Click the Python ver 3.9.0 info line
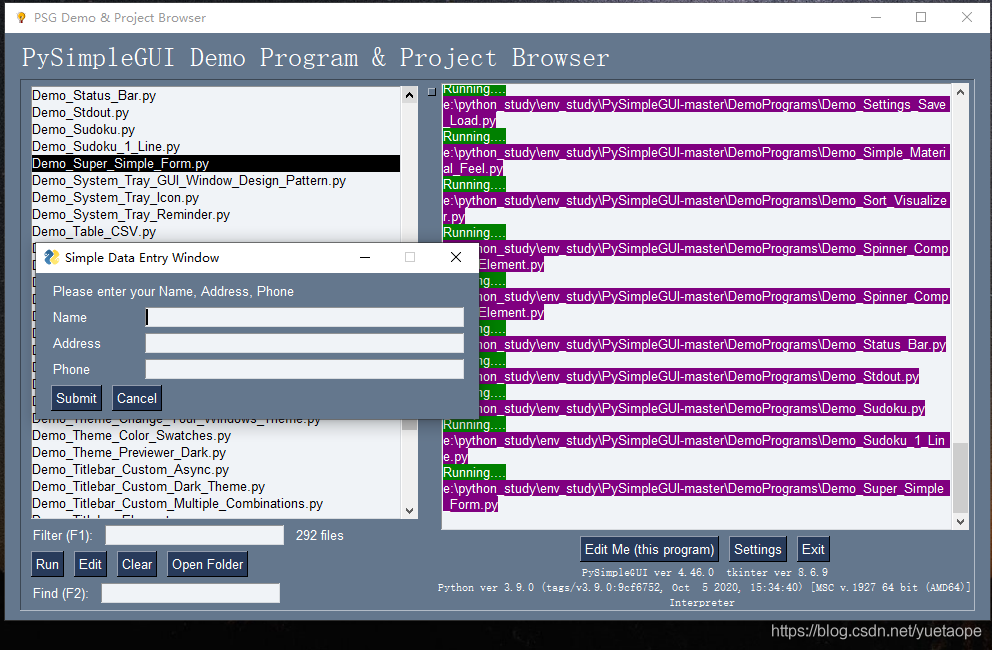 pyautogui.click(x=704, y=587)
